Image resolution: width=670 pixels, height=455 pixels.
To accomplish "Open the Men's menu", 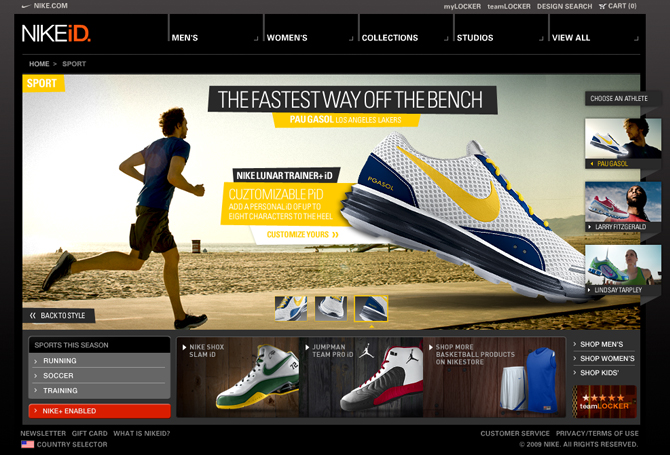I will (185, 38).
